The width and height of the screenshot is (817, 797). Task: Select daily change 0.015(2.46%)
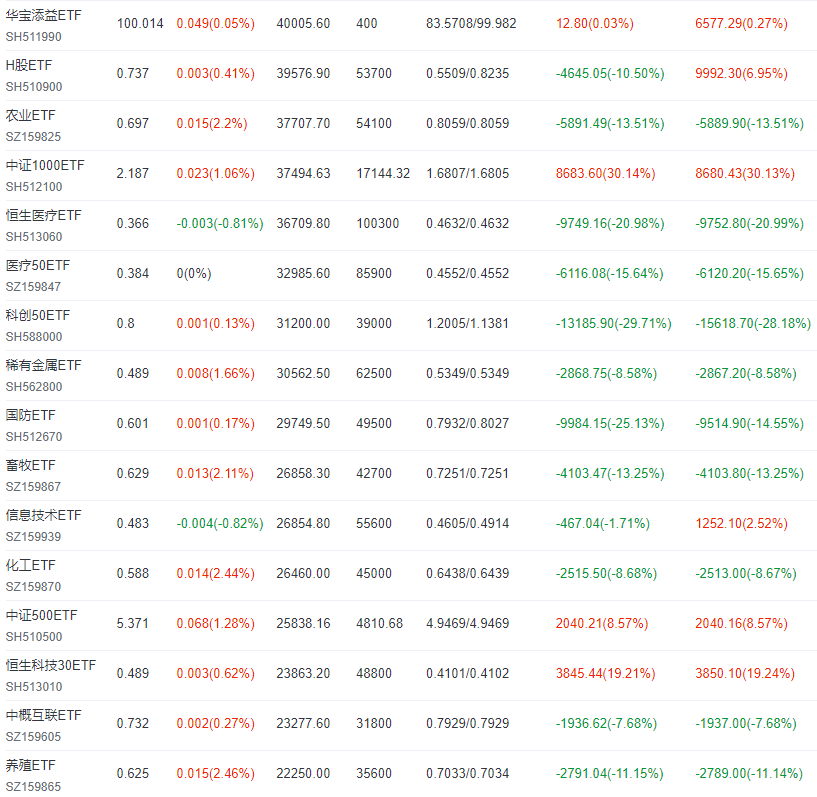[x=216, y=774]
